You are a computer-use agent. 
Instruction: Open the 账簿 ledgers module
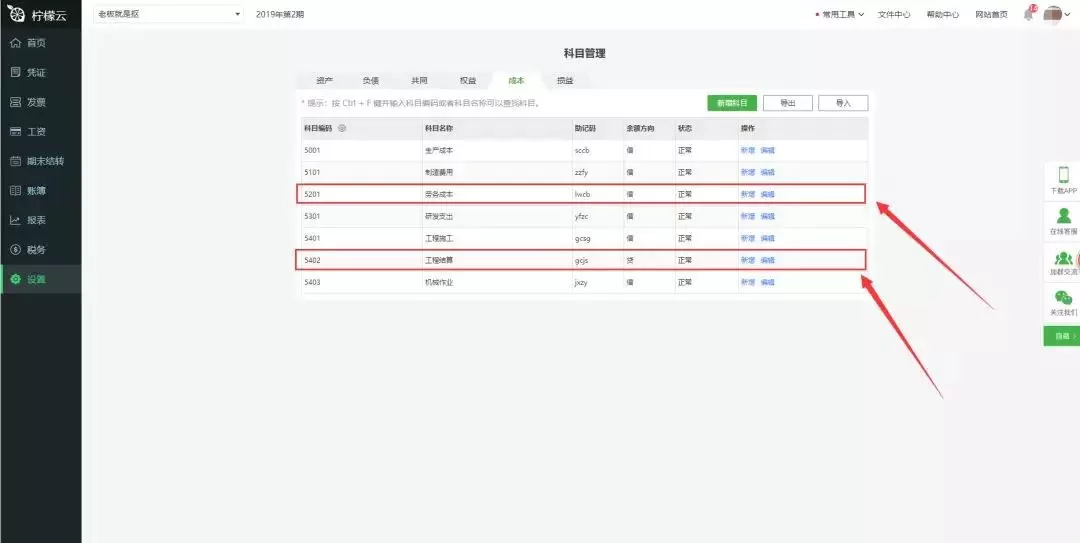[x=41, y=191]
